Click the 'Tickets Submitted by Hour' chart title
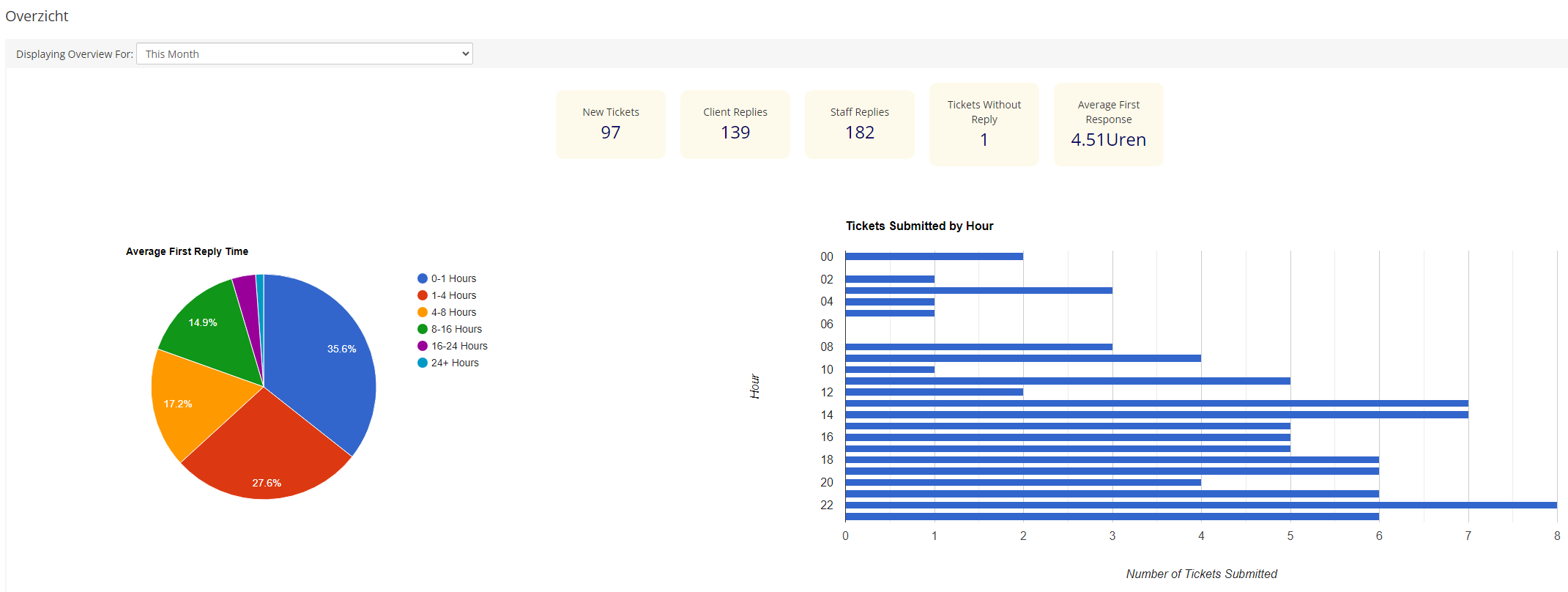Image resolution: width=1568 pixels, height=592 pixels. 919,226
